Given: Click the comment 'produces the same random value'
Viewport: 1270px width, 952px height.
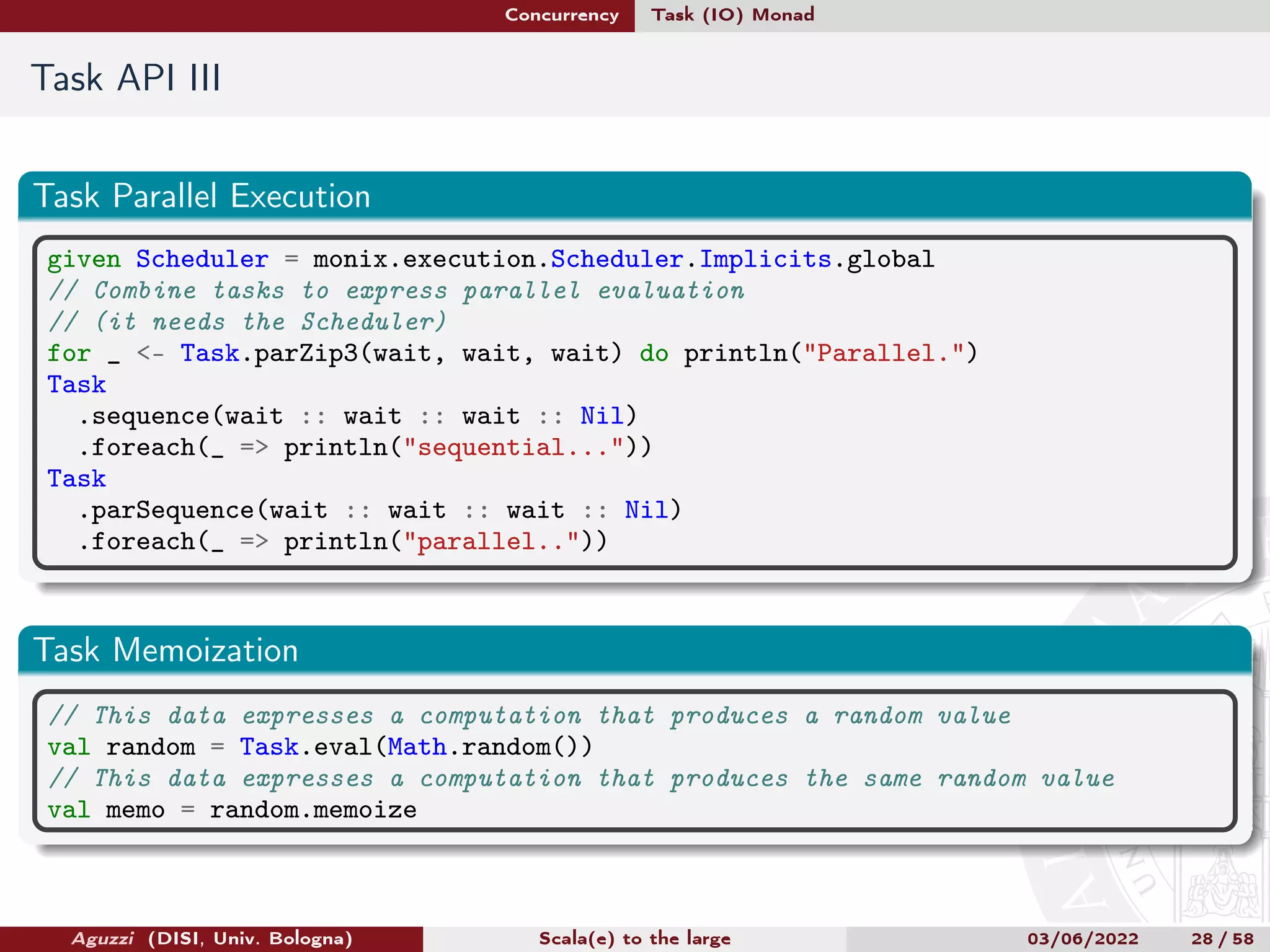Looking at the screenshot, I should point(893,778).
